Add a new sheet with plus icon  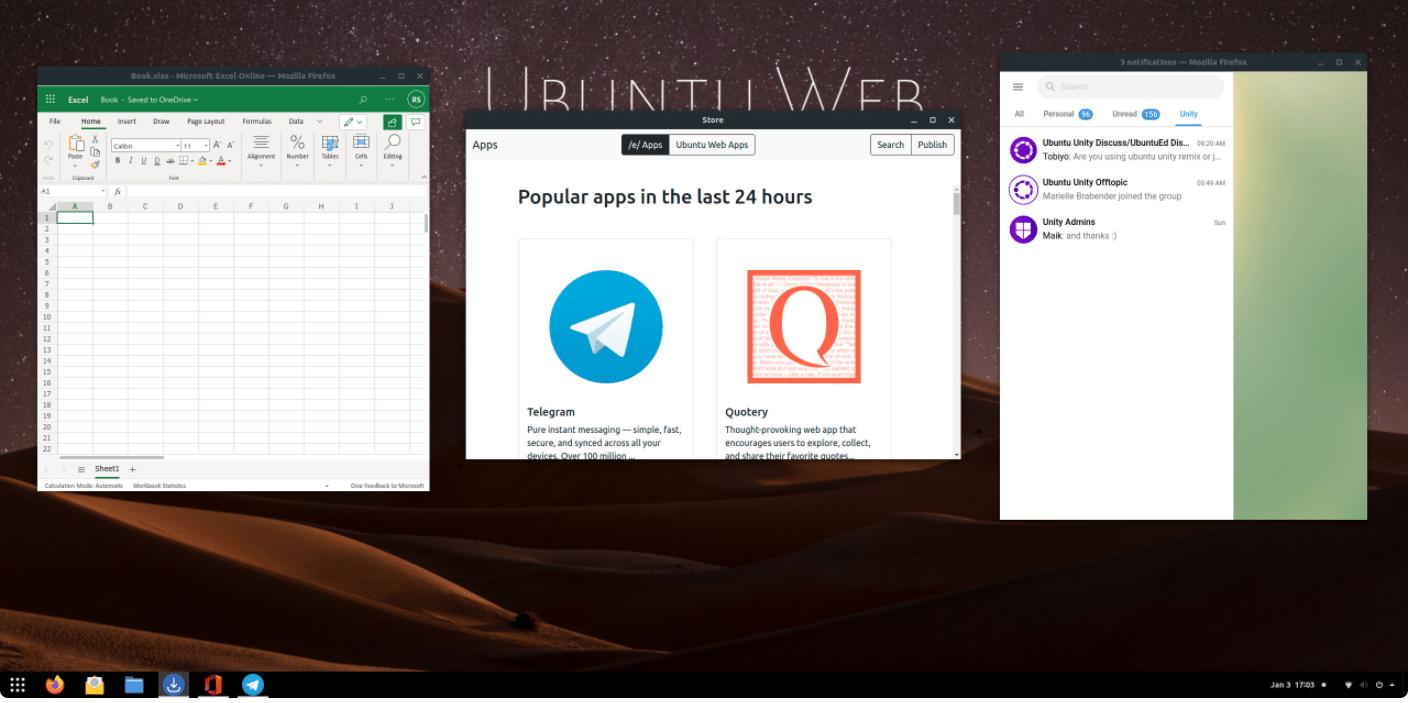click(132, 469)
